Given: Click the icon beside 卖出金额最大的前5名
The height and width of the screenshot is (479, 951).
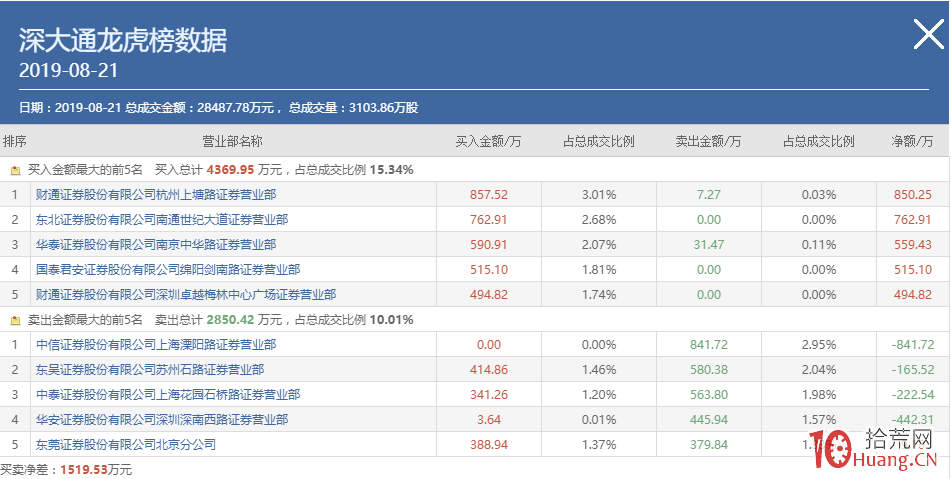Looking at the screenshot, I should point(16,320).
